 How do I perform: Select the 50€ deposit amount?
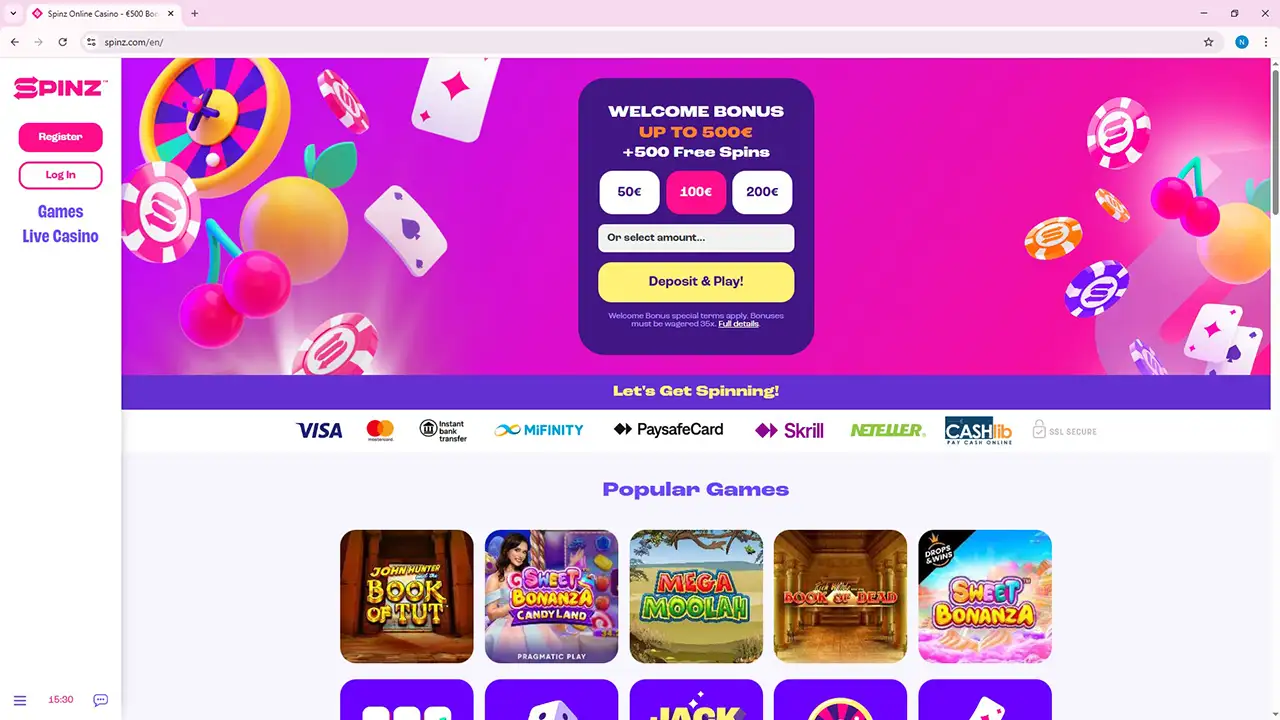click(x=629, y=192)
